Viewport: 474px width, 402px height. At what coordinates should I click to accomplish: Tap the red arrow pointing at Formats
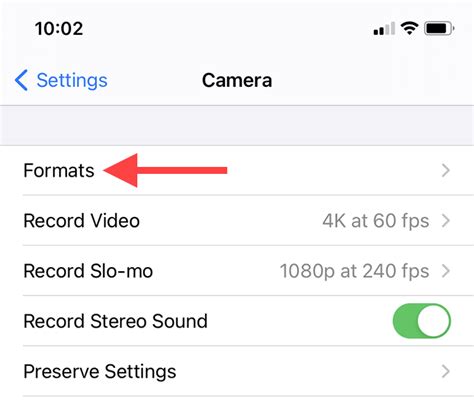pyautogui.click(x=165, y=170)
